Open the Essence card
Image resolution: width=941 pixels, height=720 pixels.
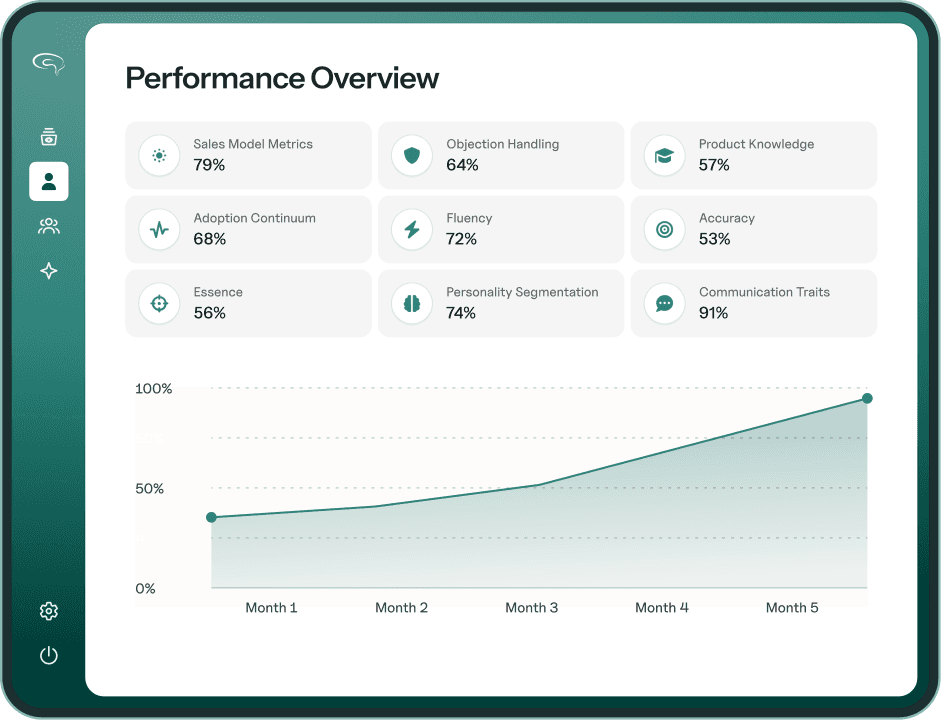tap(248, 303)
